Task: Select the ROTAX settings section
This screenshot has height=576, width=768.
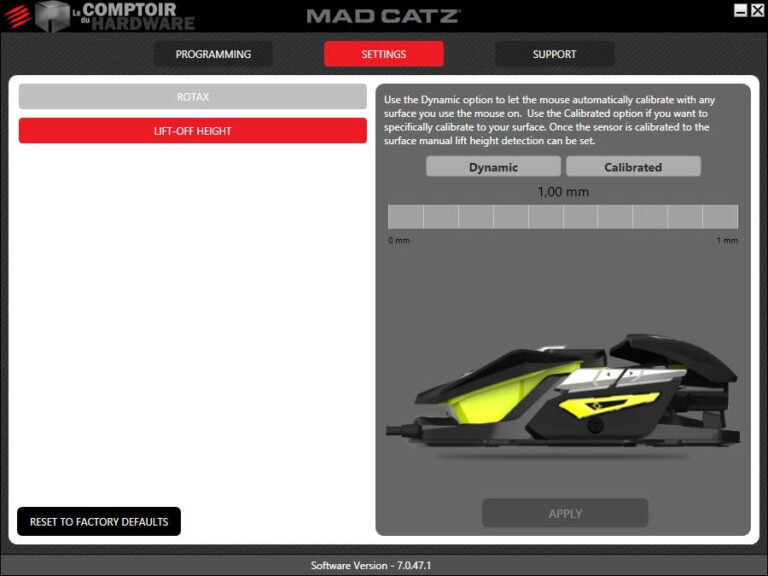Action: (193, 97)
